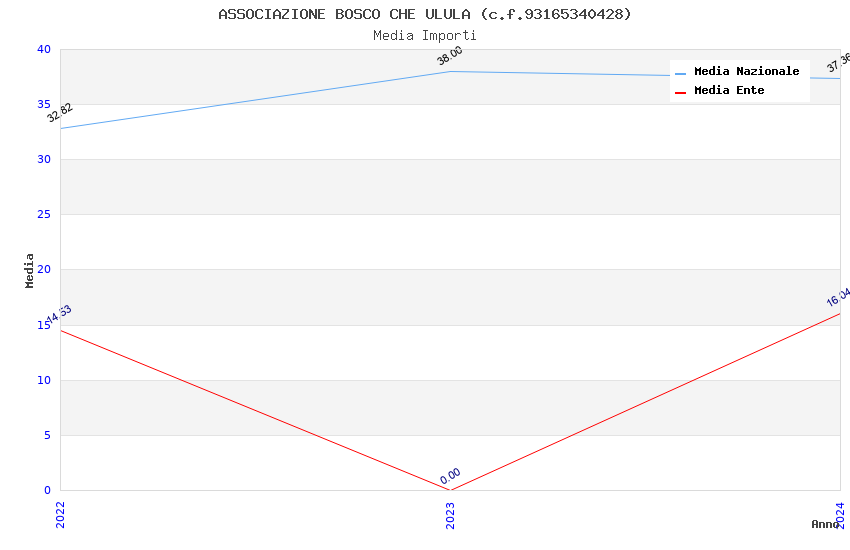Click the Media Nazionale legend label
850x550 pixels.
746,71
